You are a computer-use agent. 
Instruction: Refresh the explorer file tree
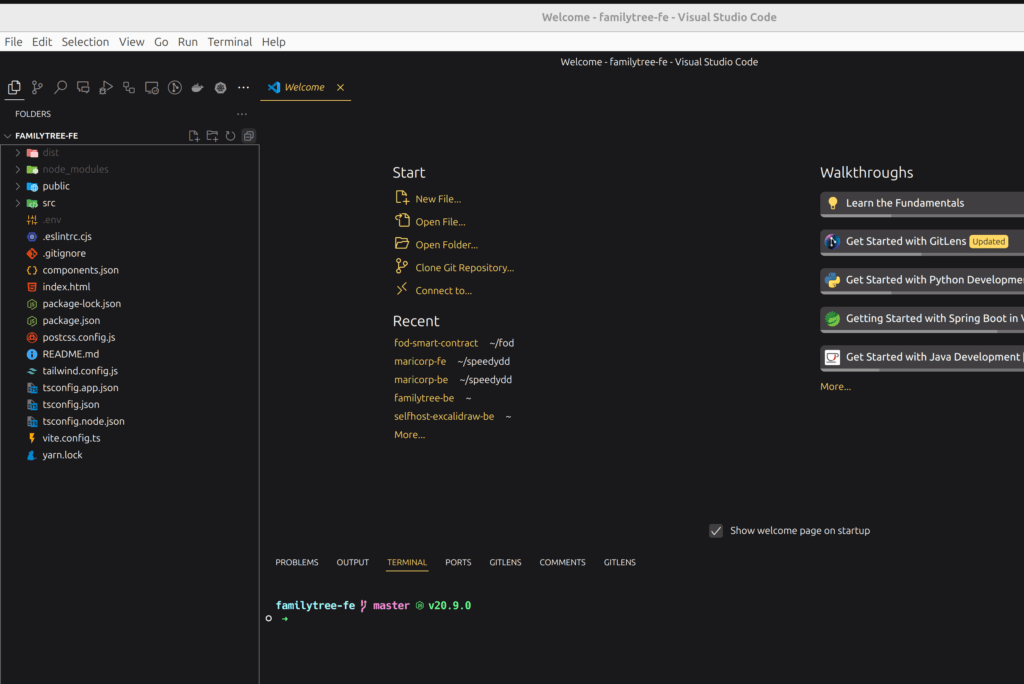[x=231, y=136]
